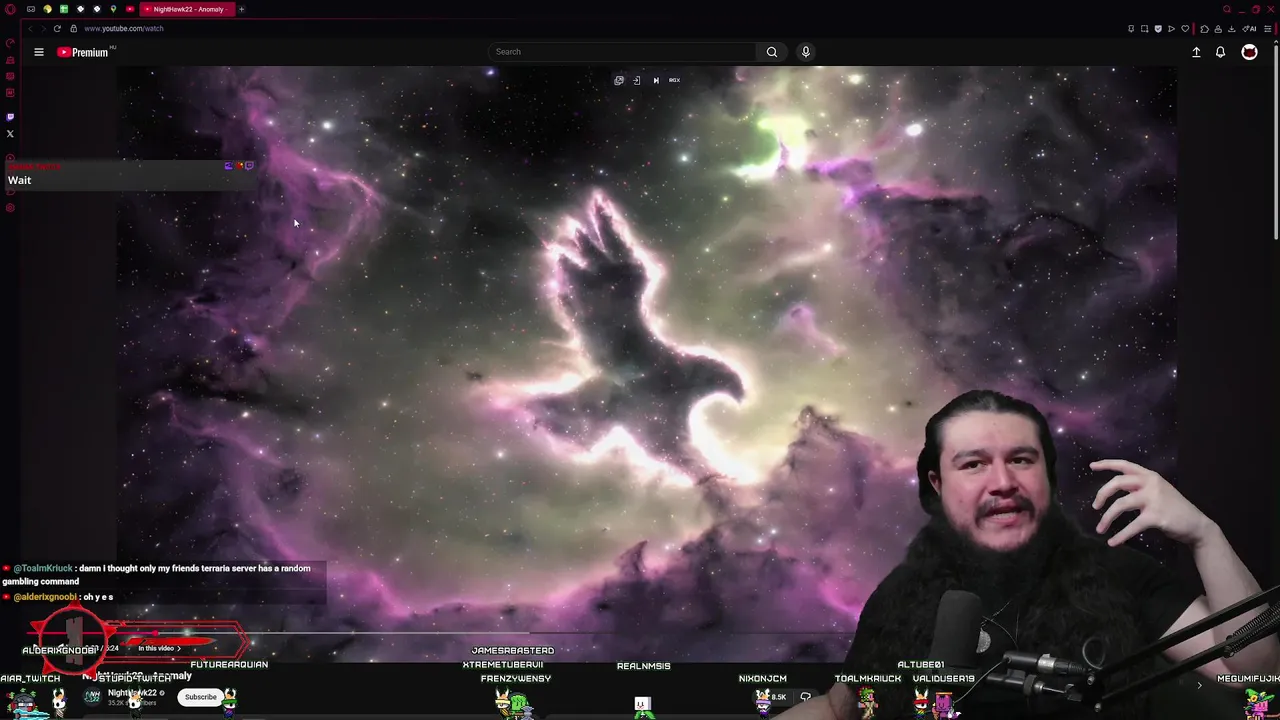Add page to bookmarks heart icon
Image resolution: width=1280 pixels, height=720 pixels.
[1185, 29]
